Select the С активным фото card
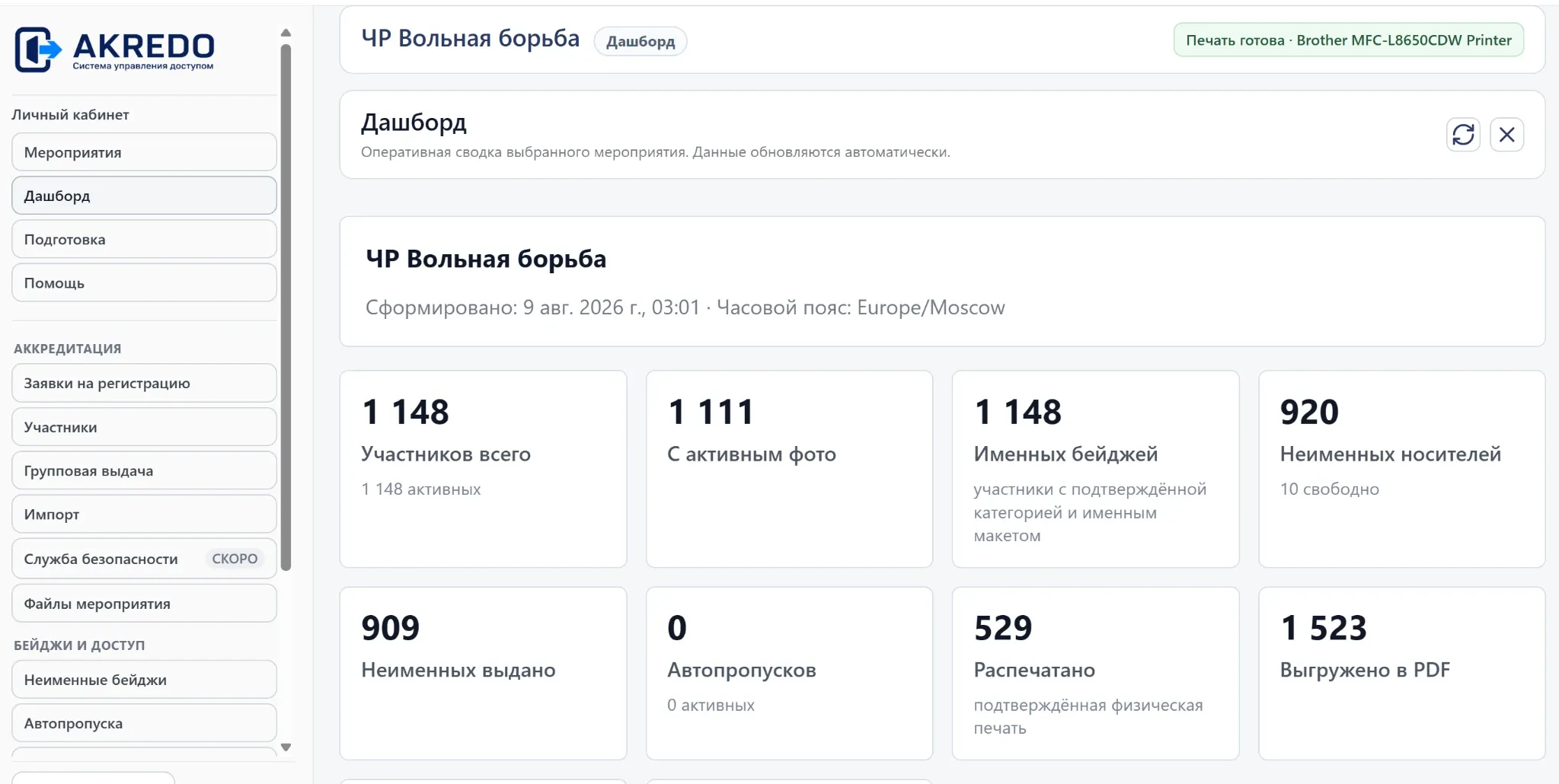 point(790,469)
